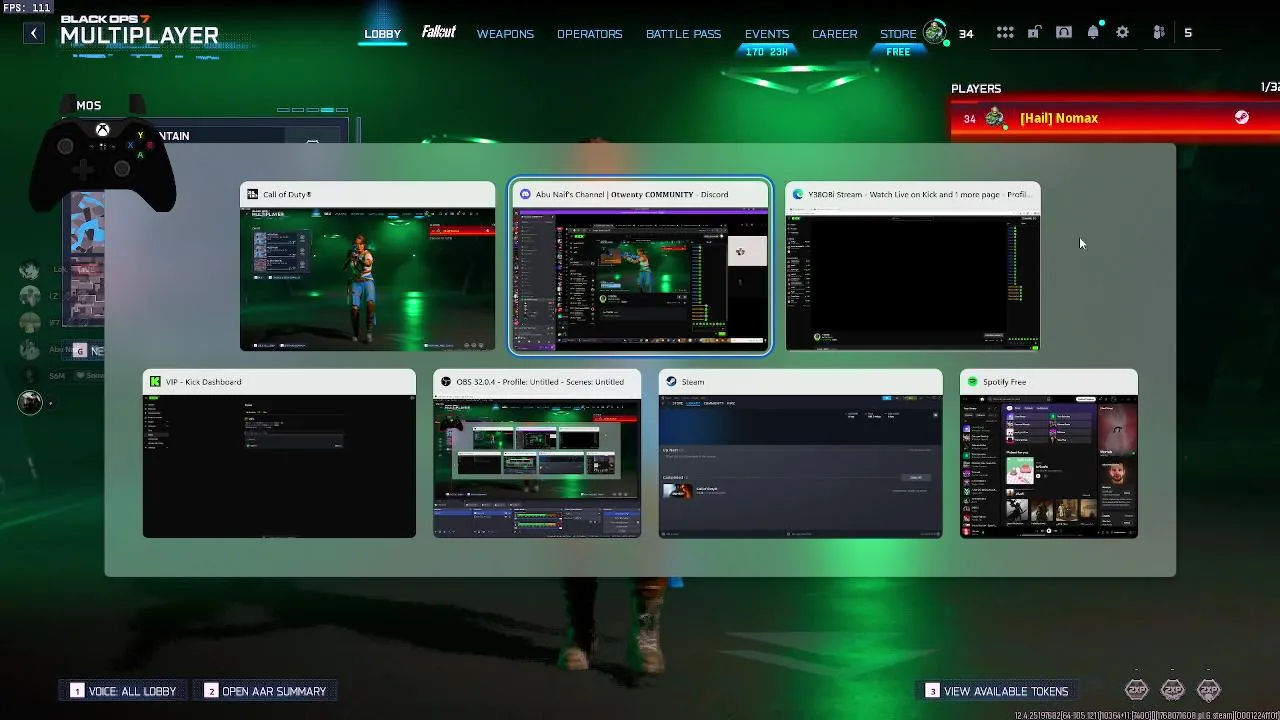Click VIEW AVAILABLE TOKENS button
The width and height of the screenshot is (1280, 720).
(998, 691)
